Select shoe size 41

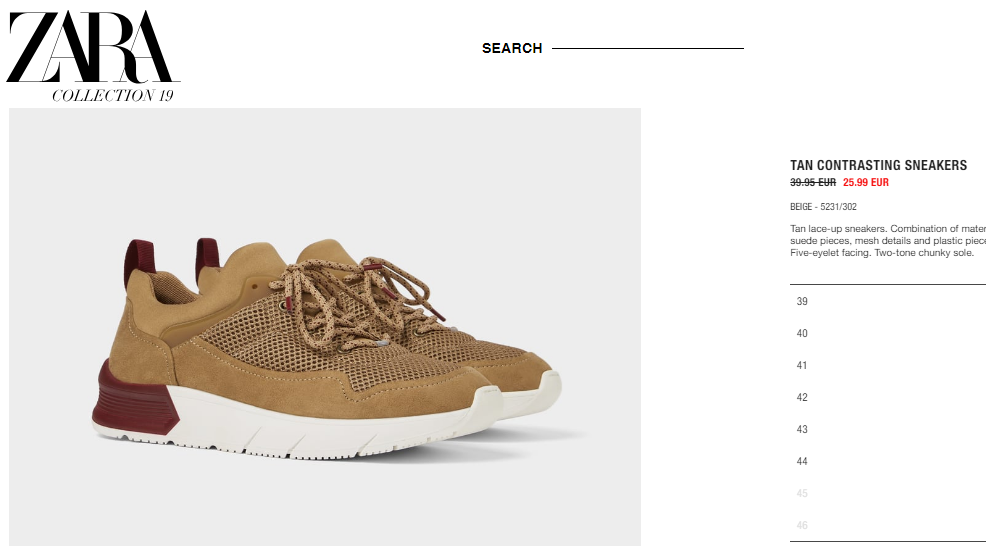pyautogui.click(x=888, y=365)
